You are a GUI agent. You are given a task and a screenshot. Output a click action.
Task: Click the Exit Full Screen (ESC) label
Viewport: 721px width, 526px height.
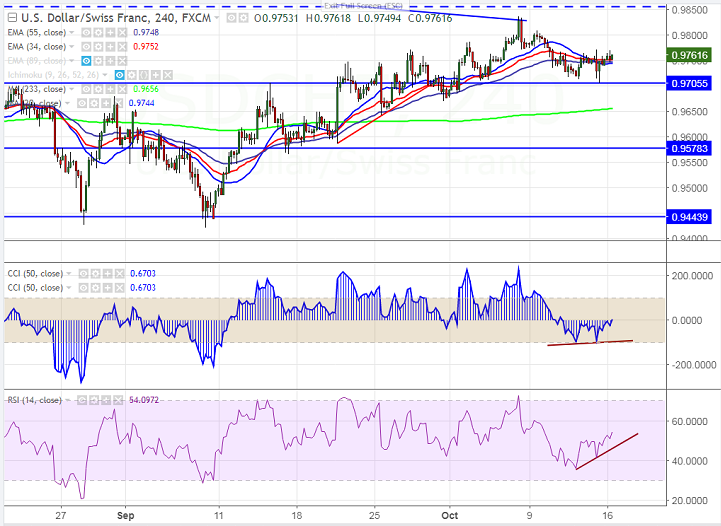point(363,6)
